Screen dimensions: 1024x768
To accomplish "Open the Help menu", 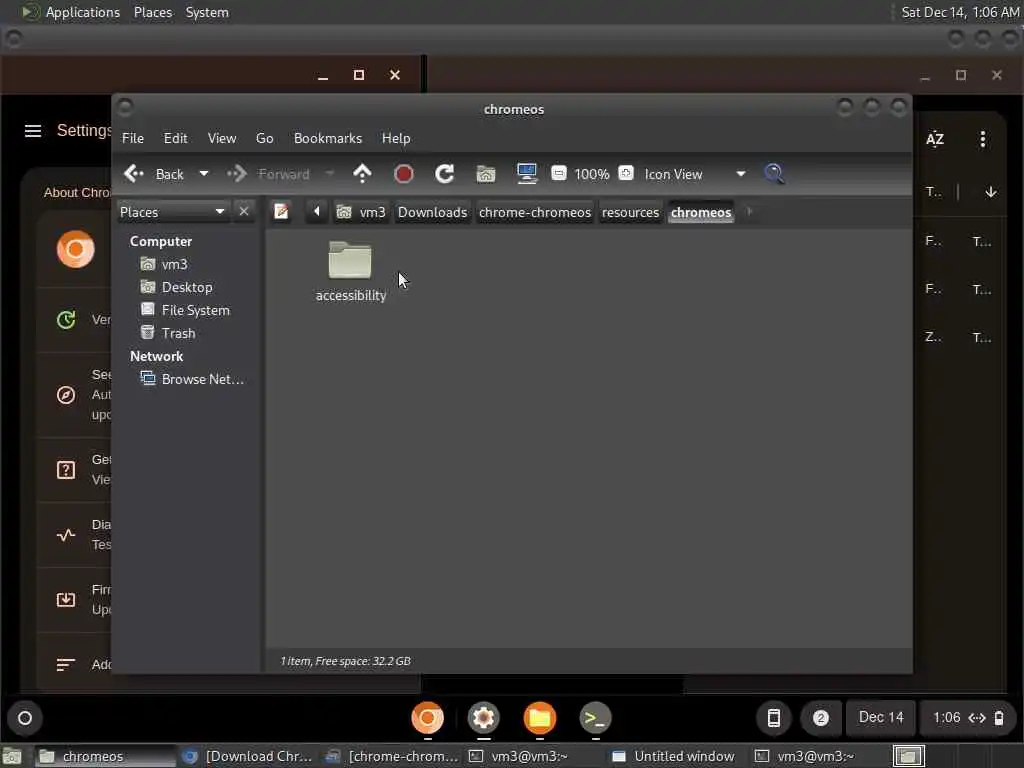I will [x=396, y=138].
